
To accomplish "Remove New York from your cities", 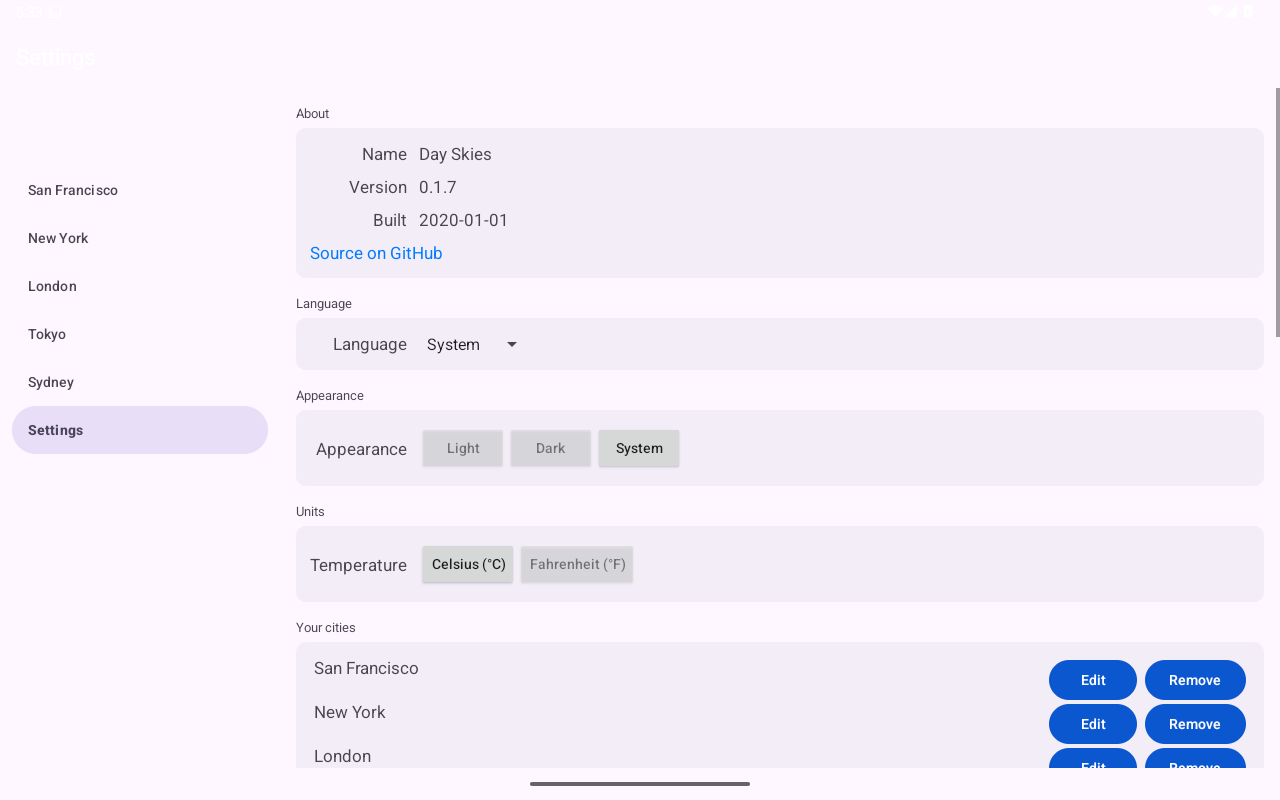I will 1195,724.
